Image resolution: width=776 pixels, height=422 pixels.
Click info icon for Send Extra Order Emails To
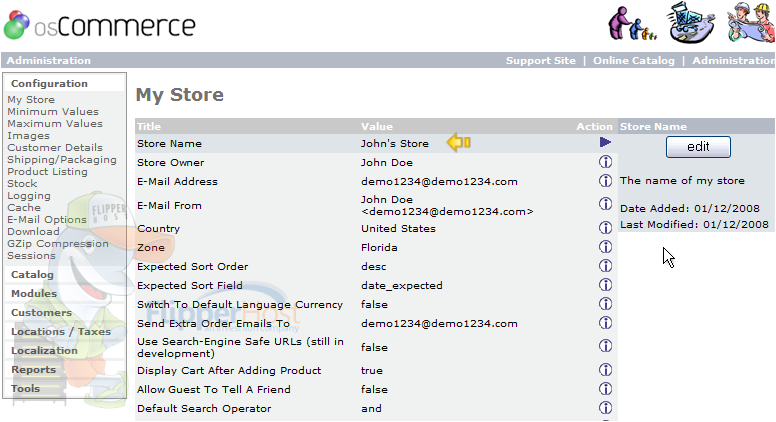(x=605, y=323)
